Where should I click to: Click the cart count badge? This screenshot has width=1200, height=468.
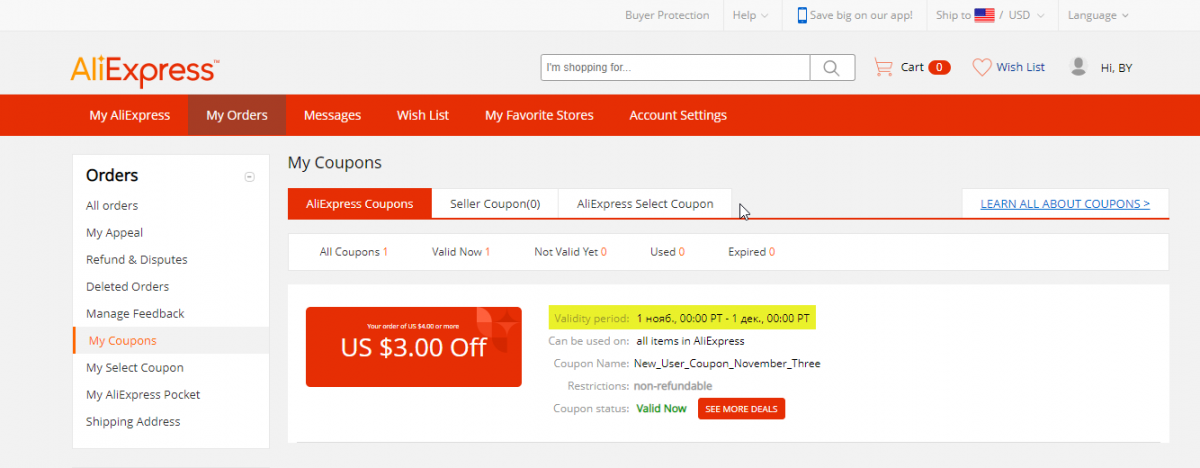[939, 67]
